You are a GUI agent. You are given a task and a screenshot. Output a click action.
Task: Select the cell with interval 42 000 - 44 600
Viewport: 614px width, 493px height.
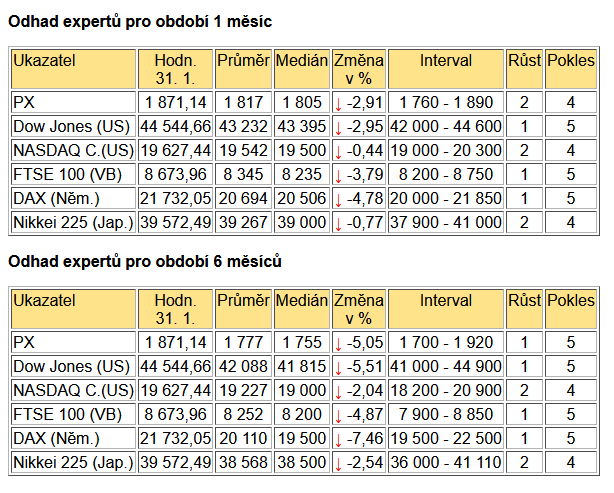click(446, 126)
